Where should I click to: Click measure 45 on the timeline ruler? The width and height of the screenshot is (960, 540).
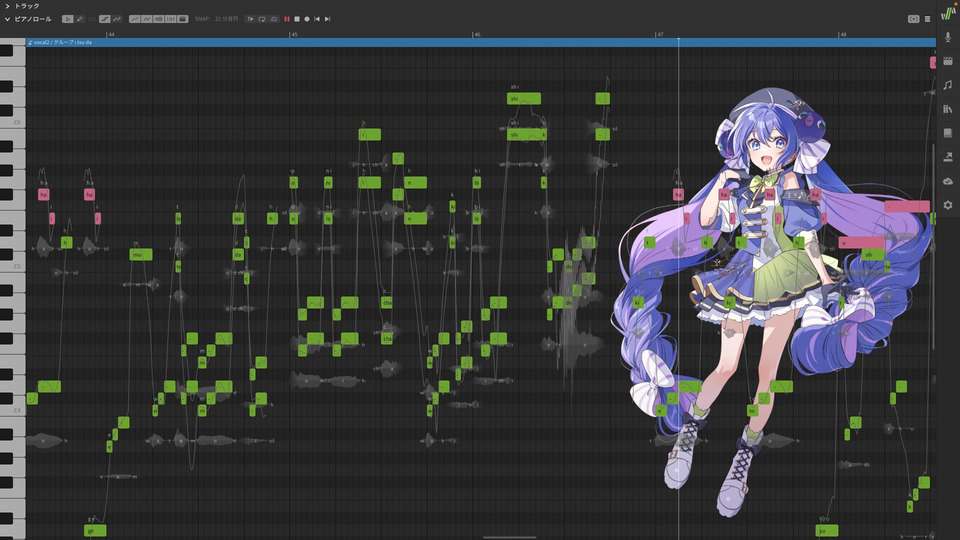[293, 34]
